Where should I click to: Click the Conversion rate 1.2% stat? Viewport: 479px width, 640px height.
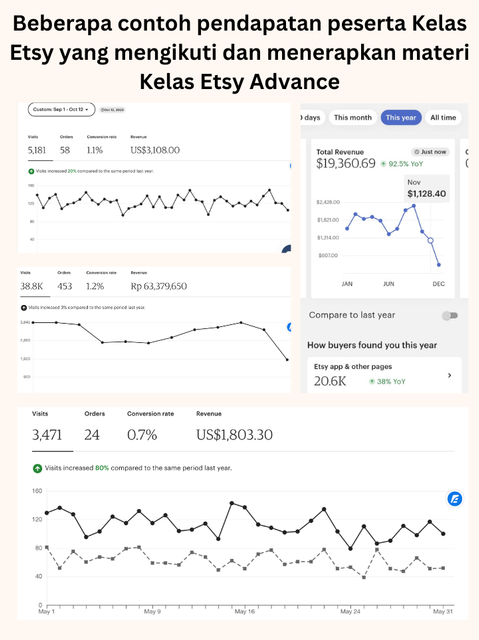click(101, 281)
